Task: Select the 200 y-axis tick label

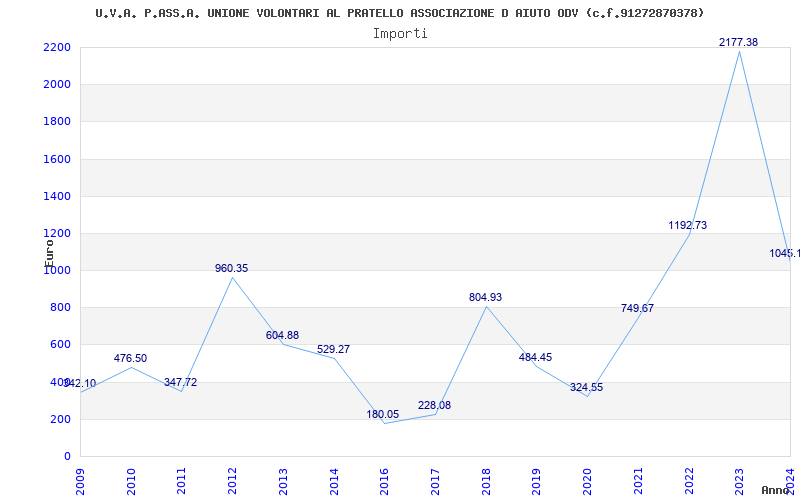Action: 60,419
